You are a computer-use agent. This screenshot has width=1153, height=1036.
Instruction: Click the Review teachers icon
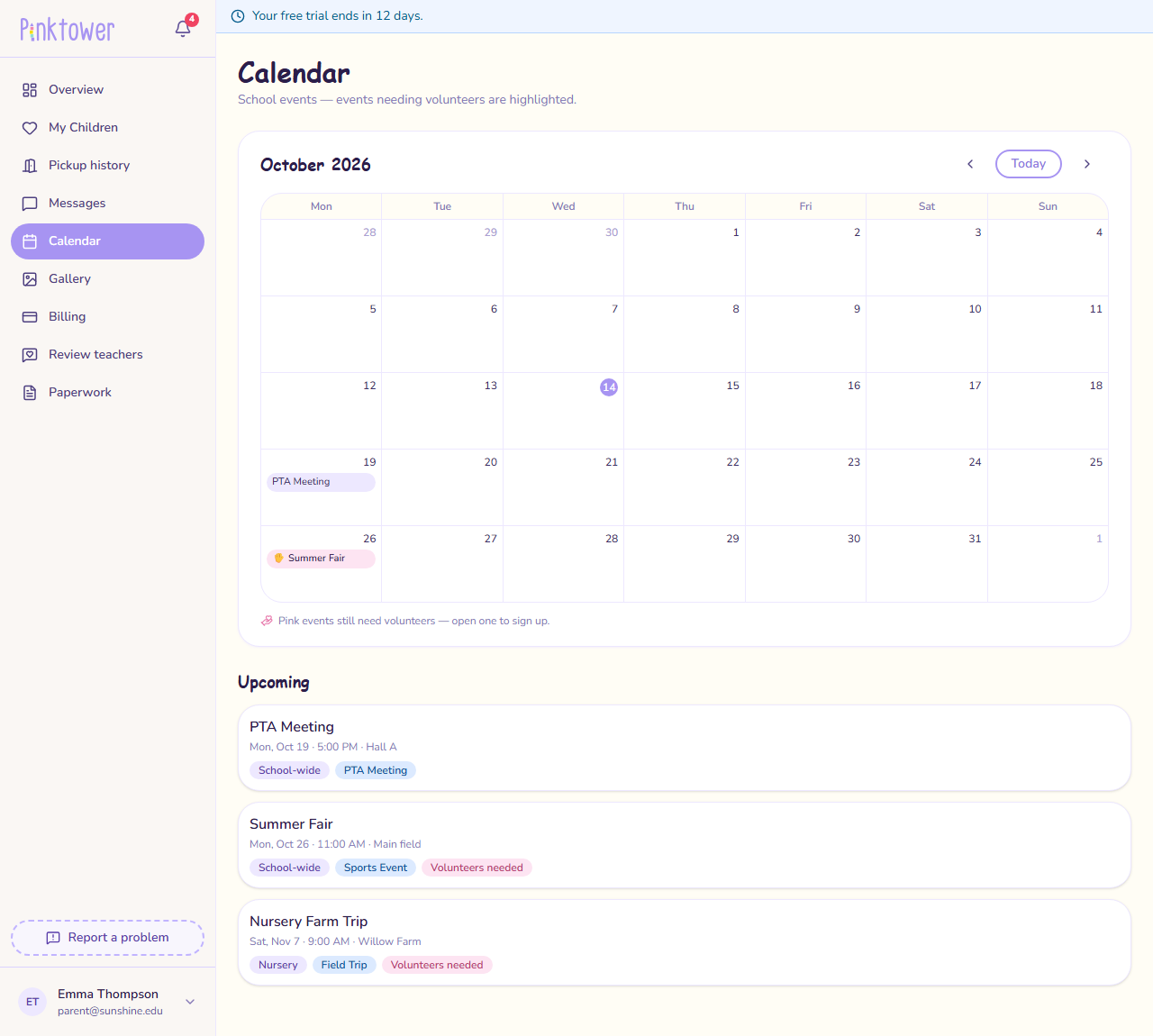[x=30, y=355]
